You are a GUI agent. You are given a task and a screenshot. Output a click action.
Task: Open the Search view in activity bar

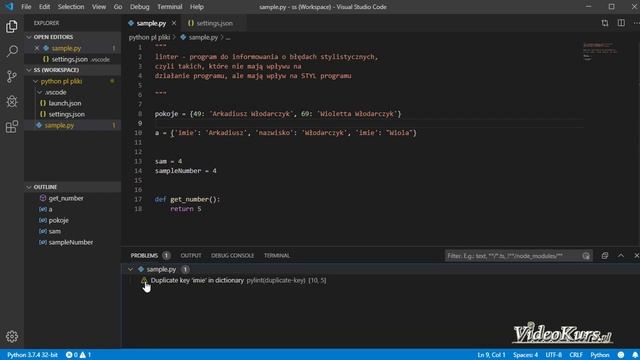tap(12, 51)
